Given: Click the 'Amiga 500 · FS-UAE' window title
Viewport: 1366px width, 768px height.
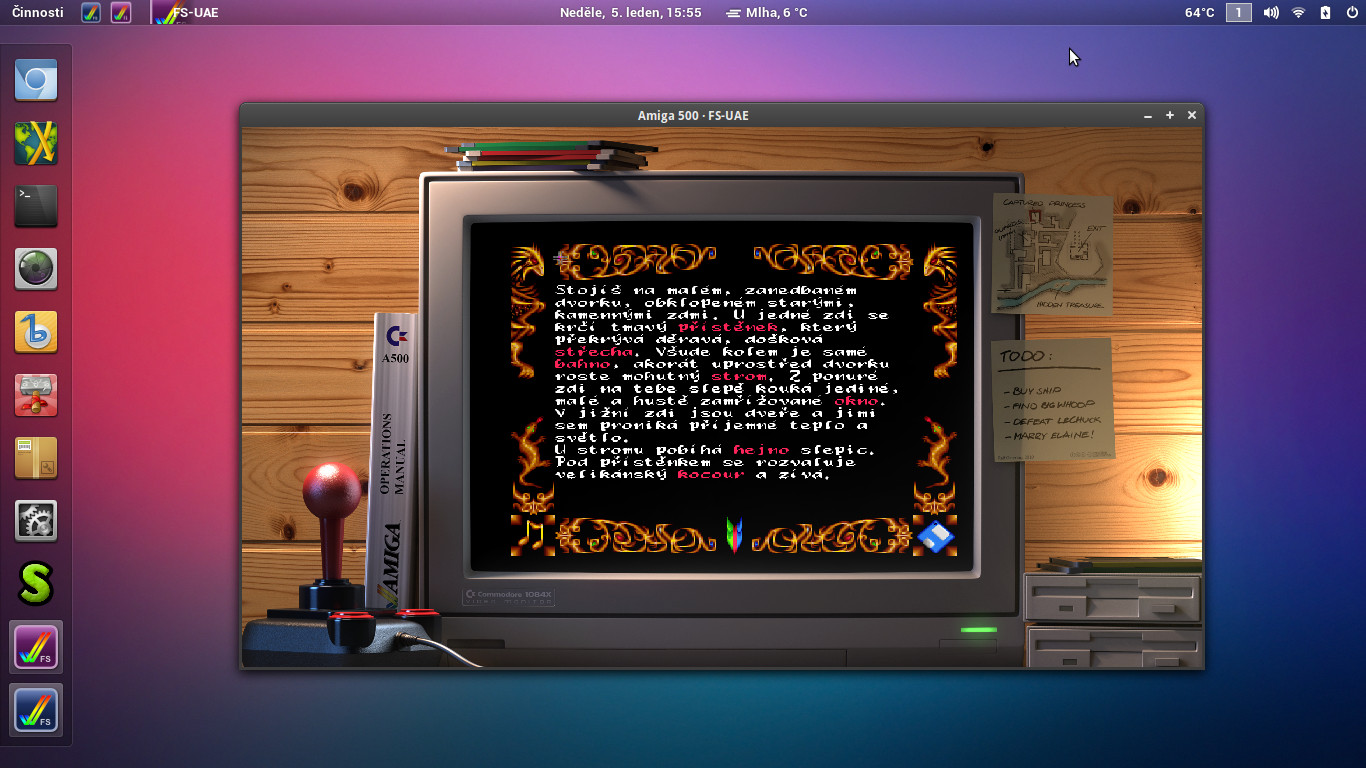Looking at the screenshot, I should [693, 116].
